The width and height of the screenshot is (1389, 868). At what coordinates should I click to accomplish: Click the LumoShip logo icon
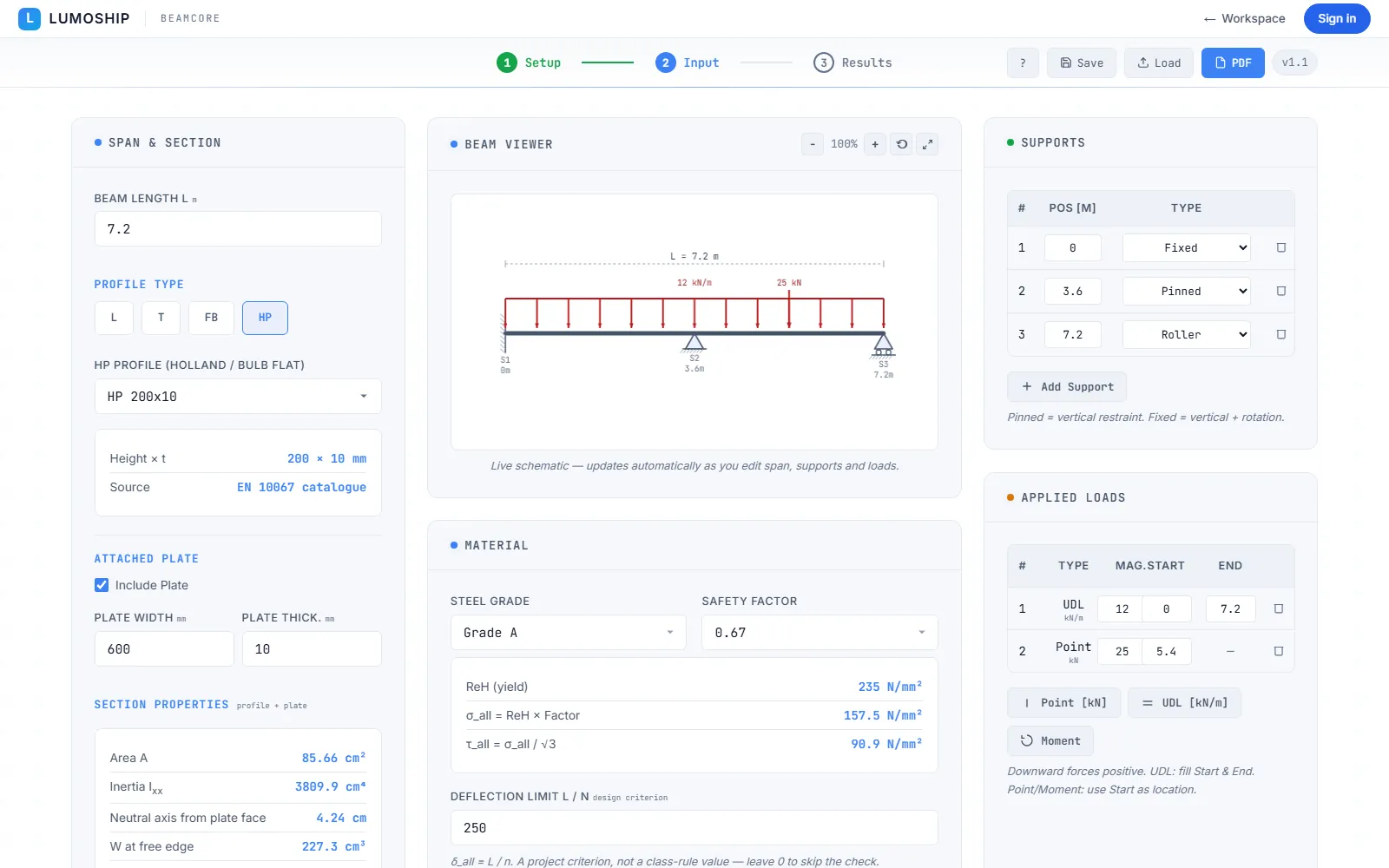click(x=30, y=18)
